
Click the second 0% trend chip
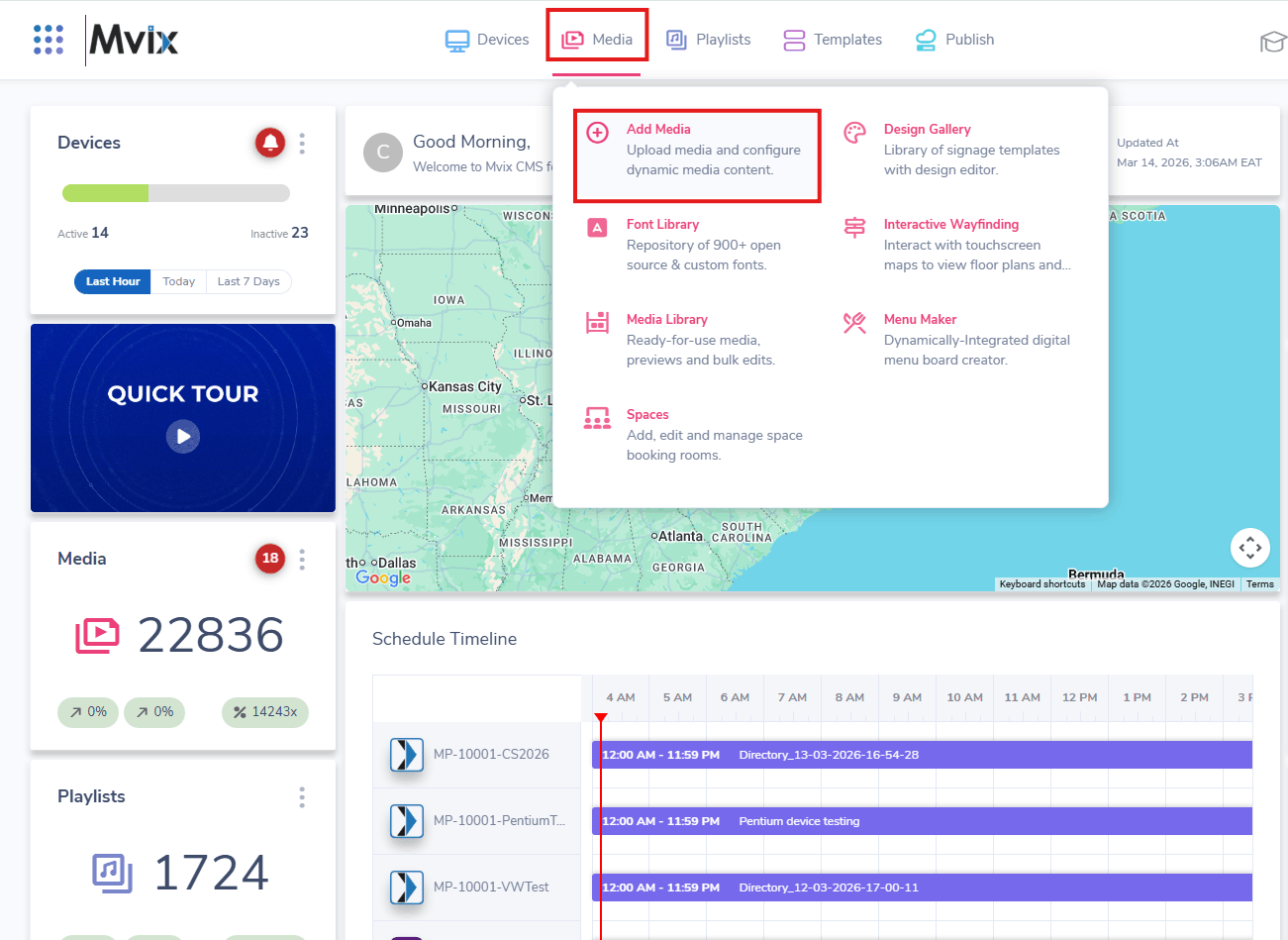[x=154, y=712]
